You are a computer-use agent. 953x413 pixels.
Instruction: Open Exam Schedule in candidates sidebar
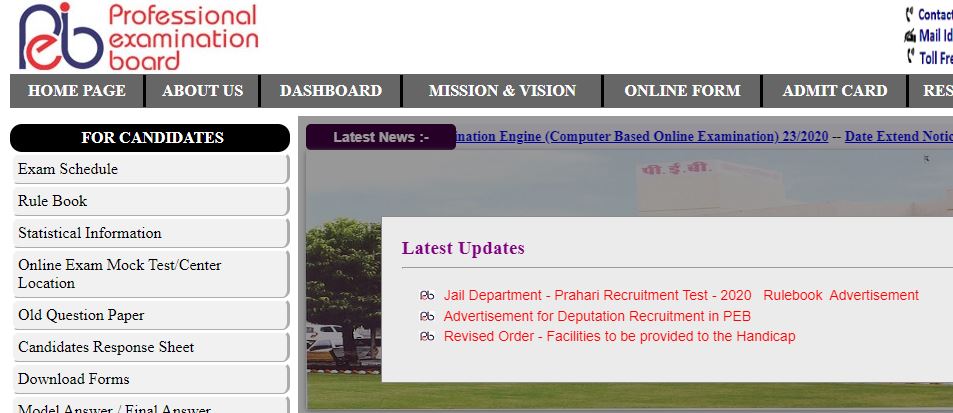point(150,169)
